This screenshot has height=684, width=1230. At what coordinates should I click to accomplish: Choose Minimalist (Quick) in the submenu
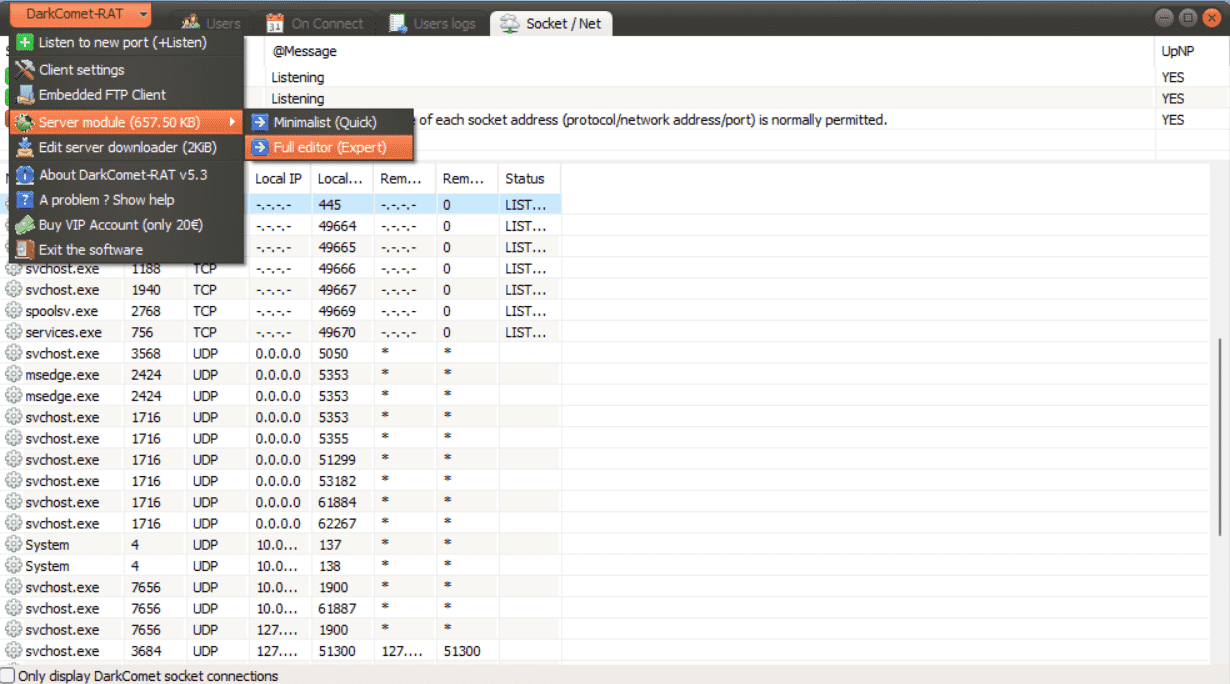click(329, 122)
